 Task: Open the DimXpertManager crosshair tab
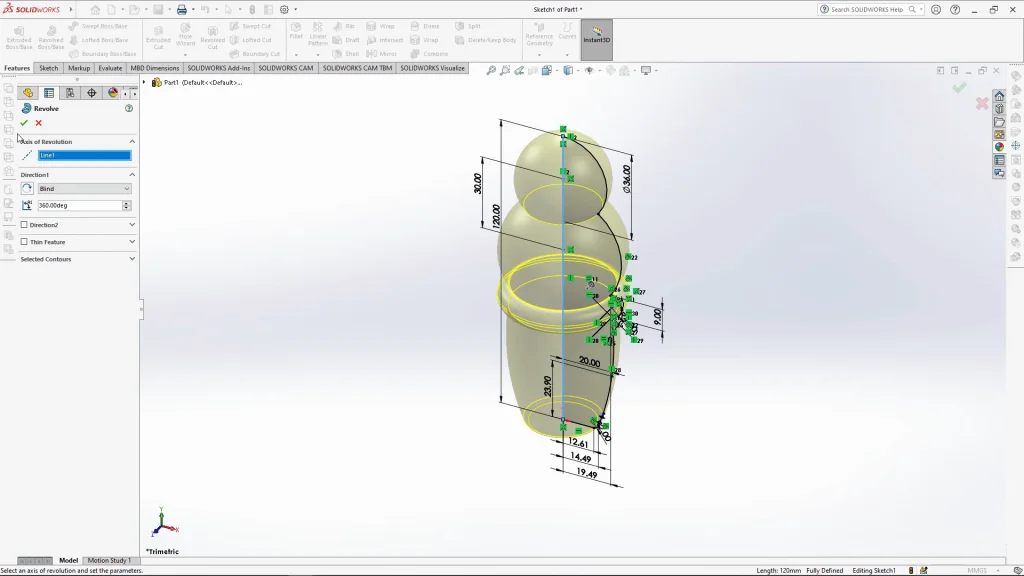91,93
